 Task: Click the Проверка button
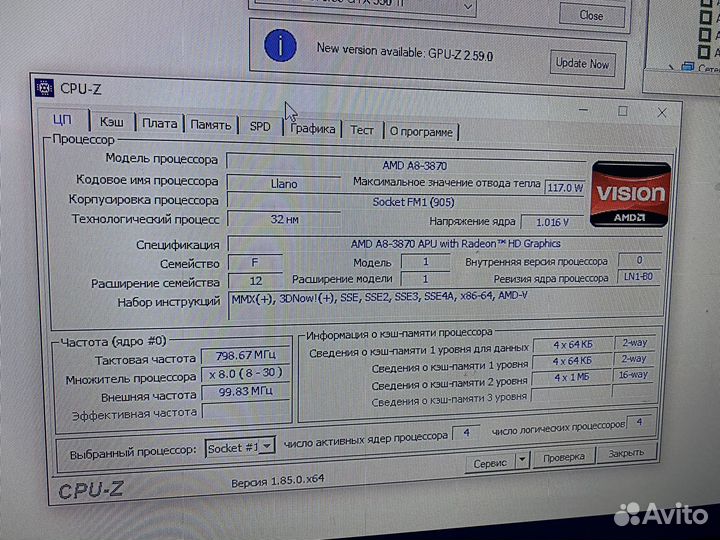pos(564,458)
